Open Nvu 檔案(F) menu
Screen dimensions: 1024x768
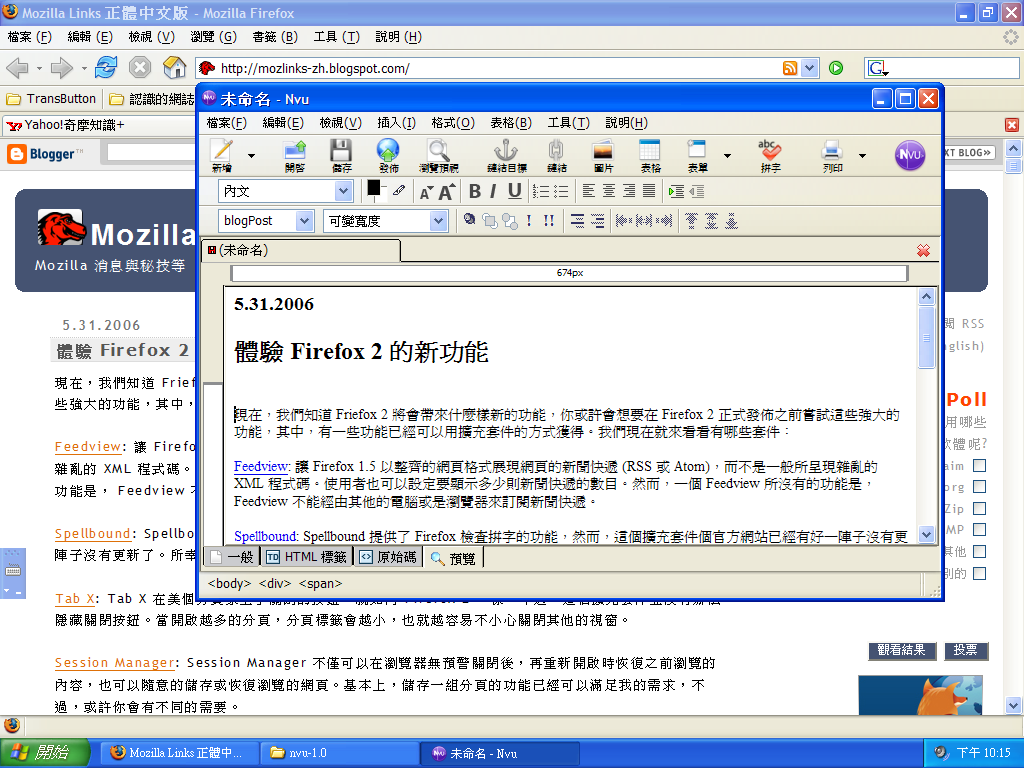coord(227,123)
